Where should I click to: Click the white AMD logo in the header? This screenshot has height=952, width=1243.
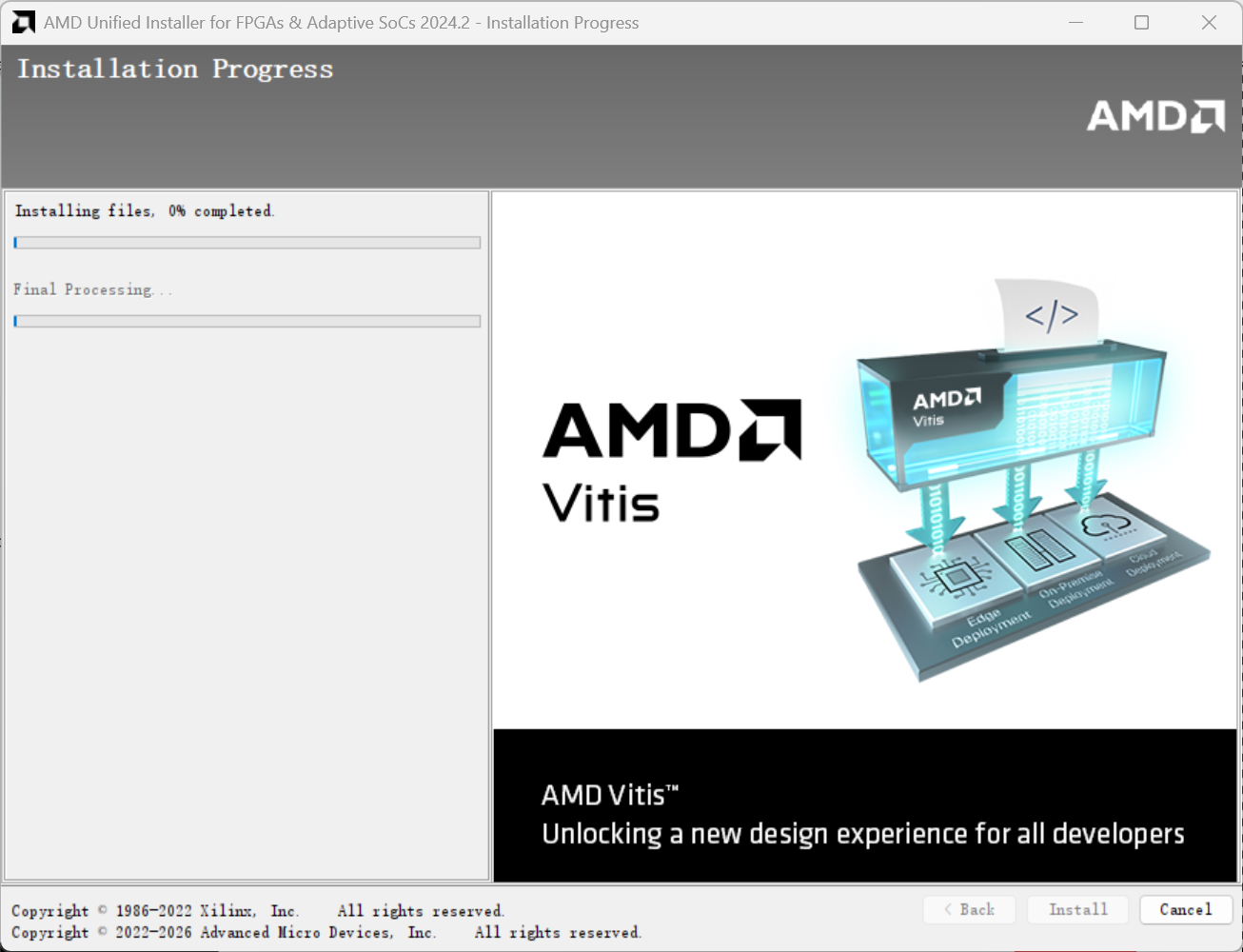point(1155,116)
